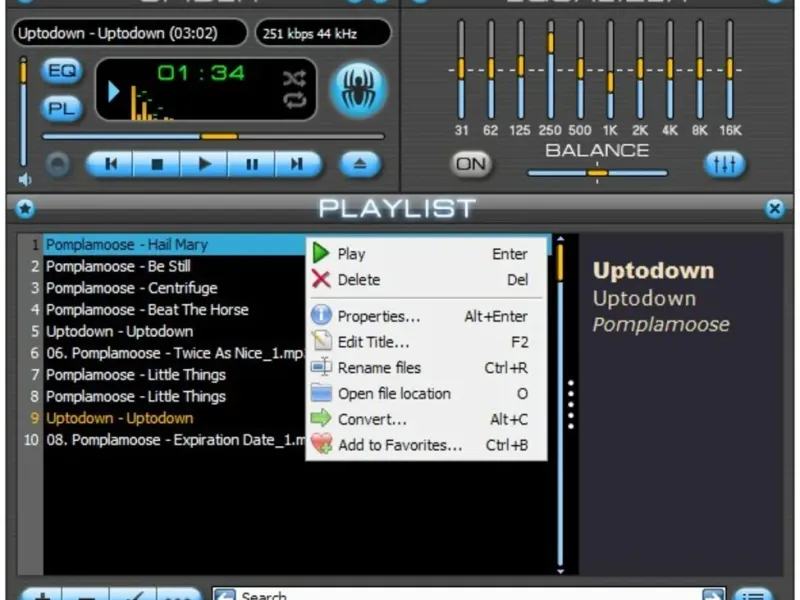The height and width of the screenshot is (600, 800).
Task: Mute sound via speaker icon
Action: point(24,180)
